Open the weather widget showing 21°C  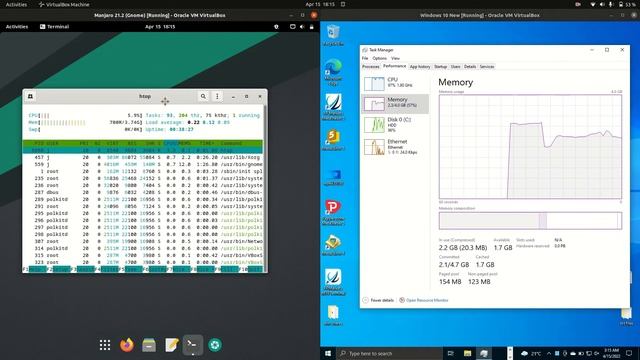531,353
